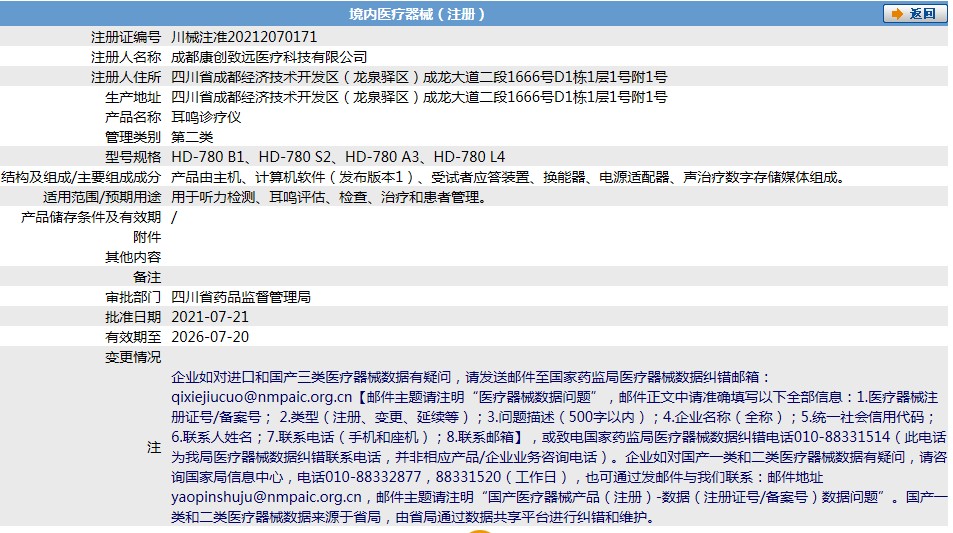Click the 有效期至 label
This screenshot has height=533, width=953.
(x=133, y=337)
